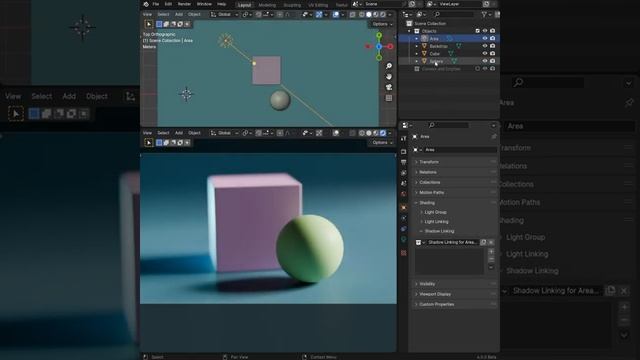Screen dimensions: 640x360
Task: Set top viewport to wireframe shading
Action: 362,14
